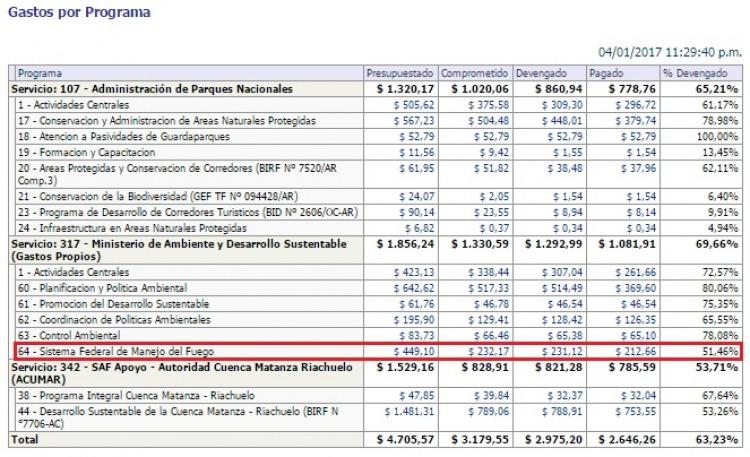Screen dimensions: 750x457
Task: Select the $ 90,14 presupuestado amount
Action: (x=417, y=212)
